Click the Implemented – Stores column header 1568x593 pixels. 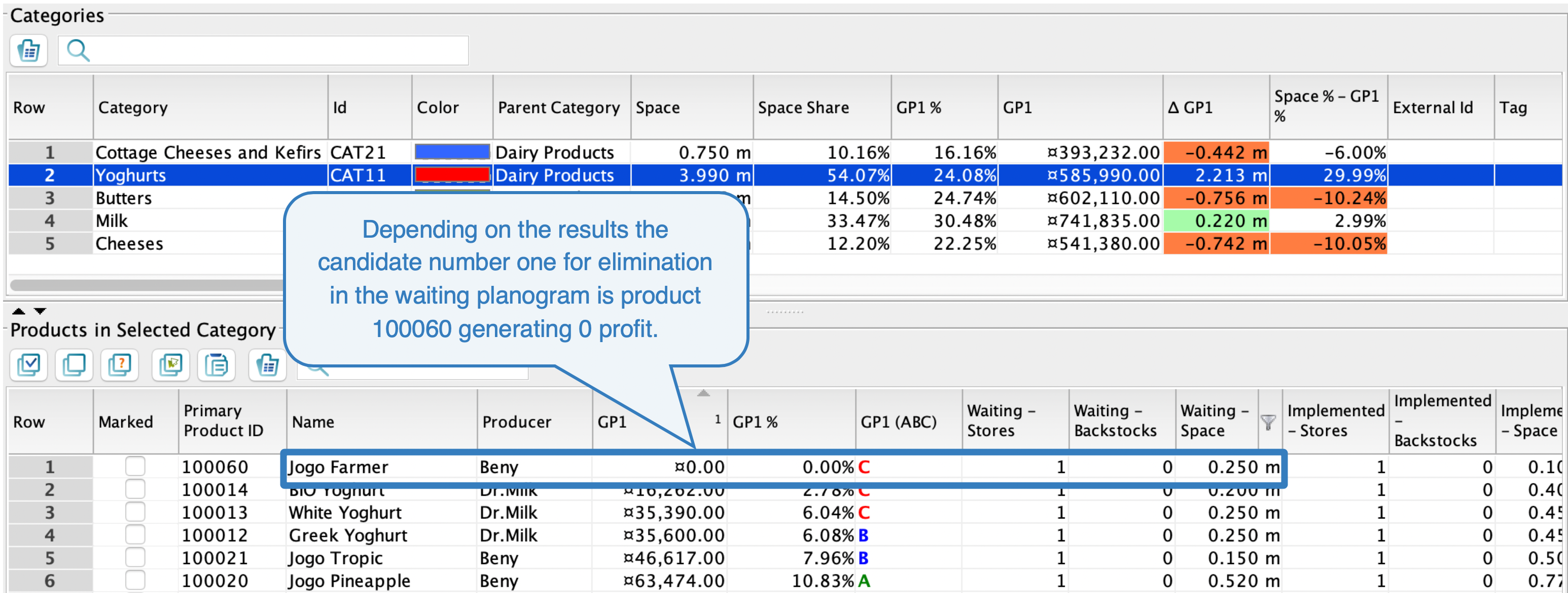(1335, 421)
